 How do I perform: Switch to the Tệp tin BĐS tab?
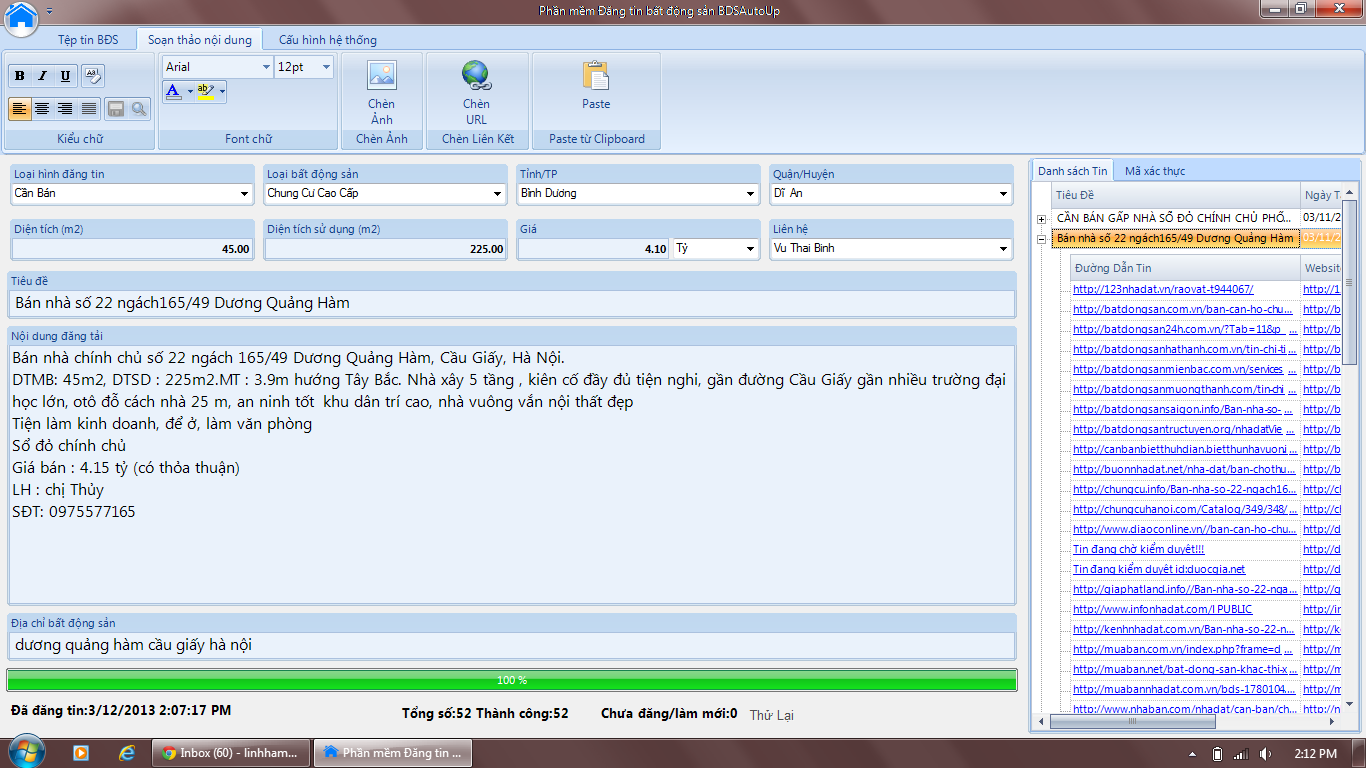coord(87,40)
